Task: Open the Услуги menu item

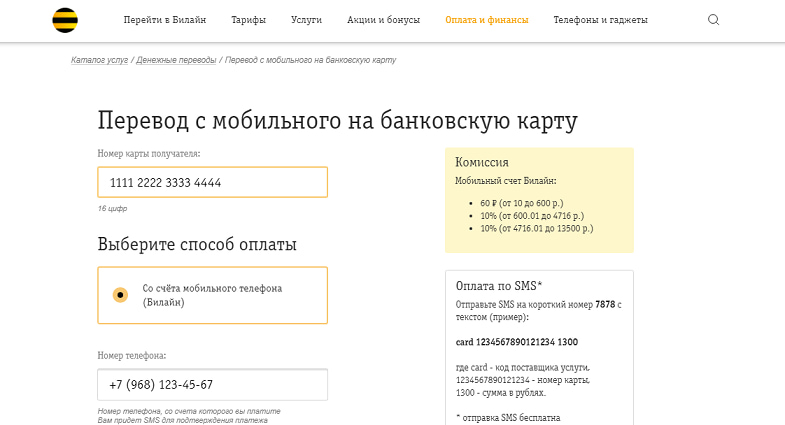Action: 306,20
